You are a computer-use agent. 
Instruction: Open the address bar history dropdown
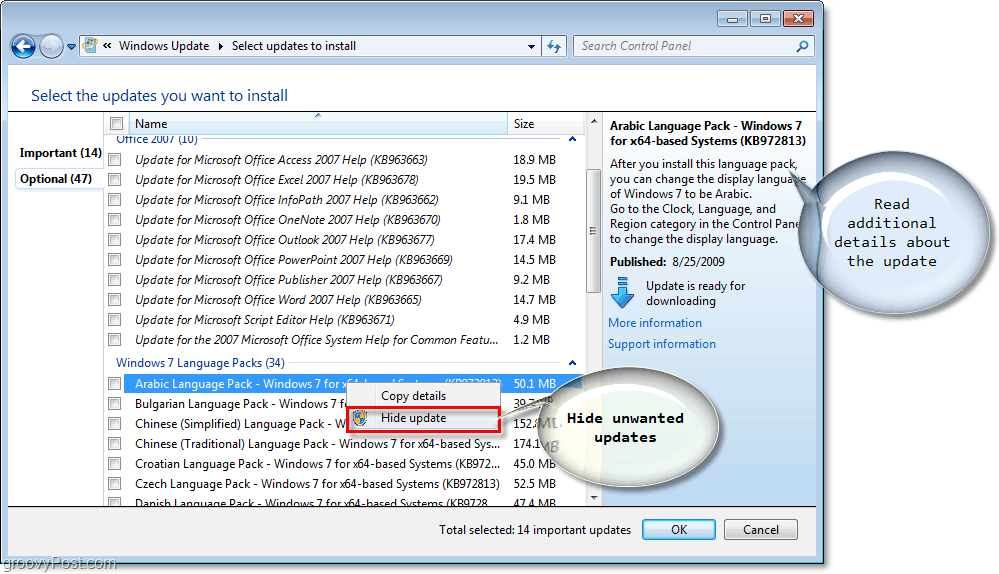coord(531,47)
